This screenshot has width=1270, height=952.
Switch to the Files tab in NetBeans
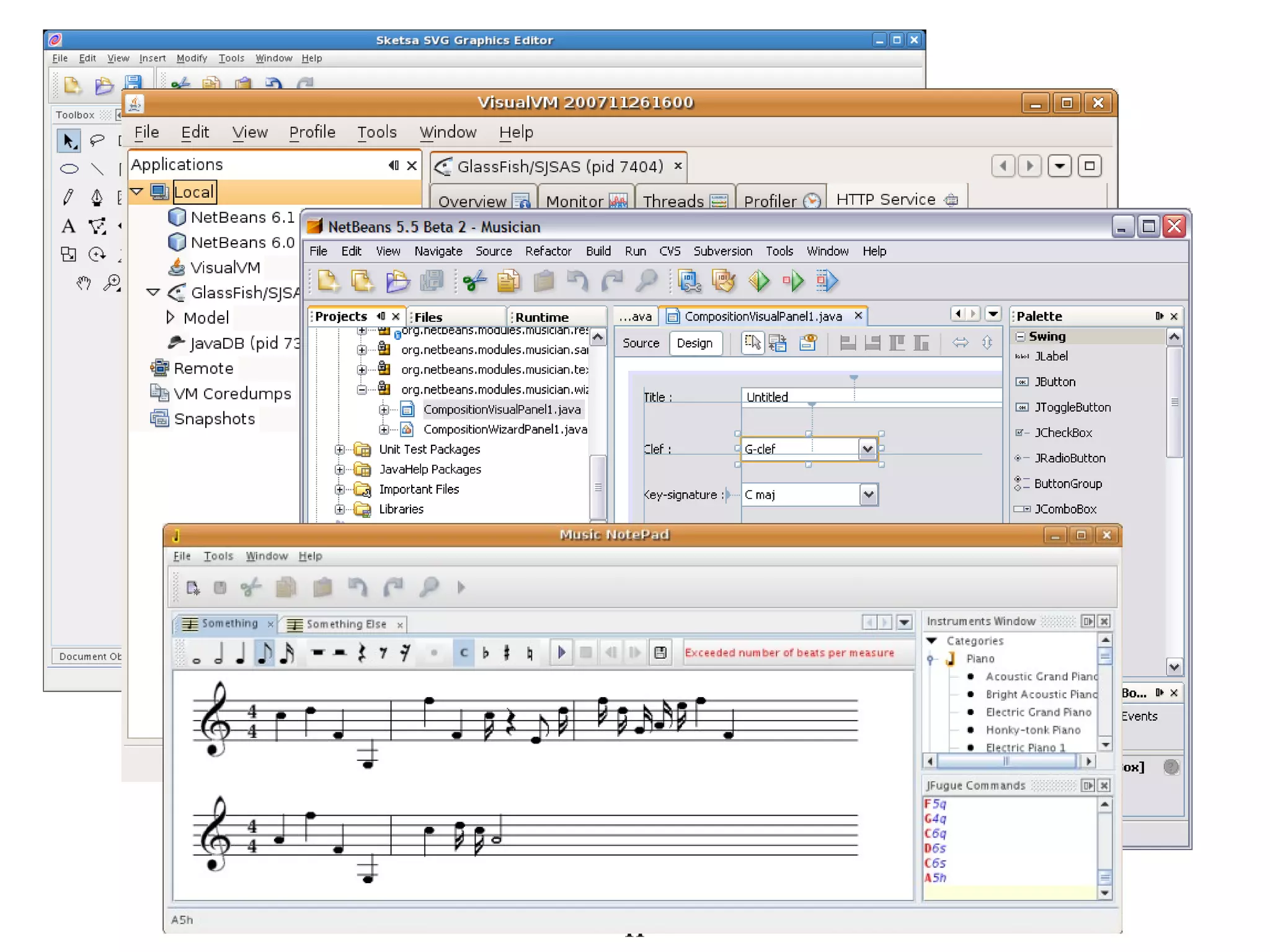(456, 317)
